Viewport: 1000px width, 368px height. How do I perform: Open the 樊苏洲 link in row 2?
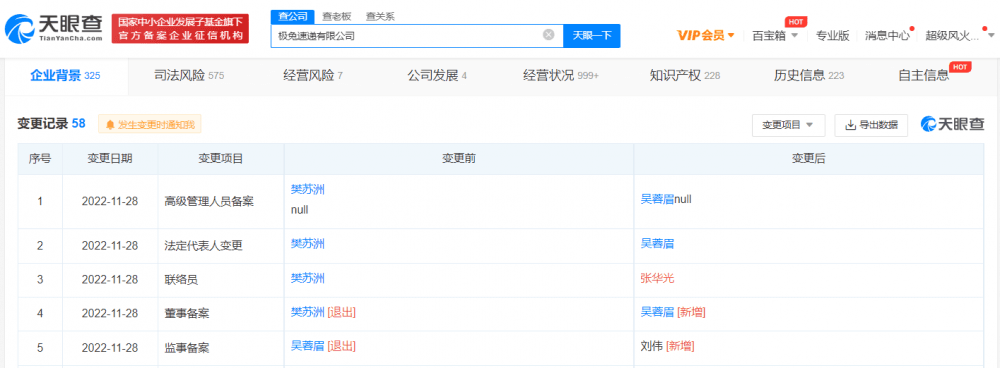308,243
